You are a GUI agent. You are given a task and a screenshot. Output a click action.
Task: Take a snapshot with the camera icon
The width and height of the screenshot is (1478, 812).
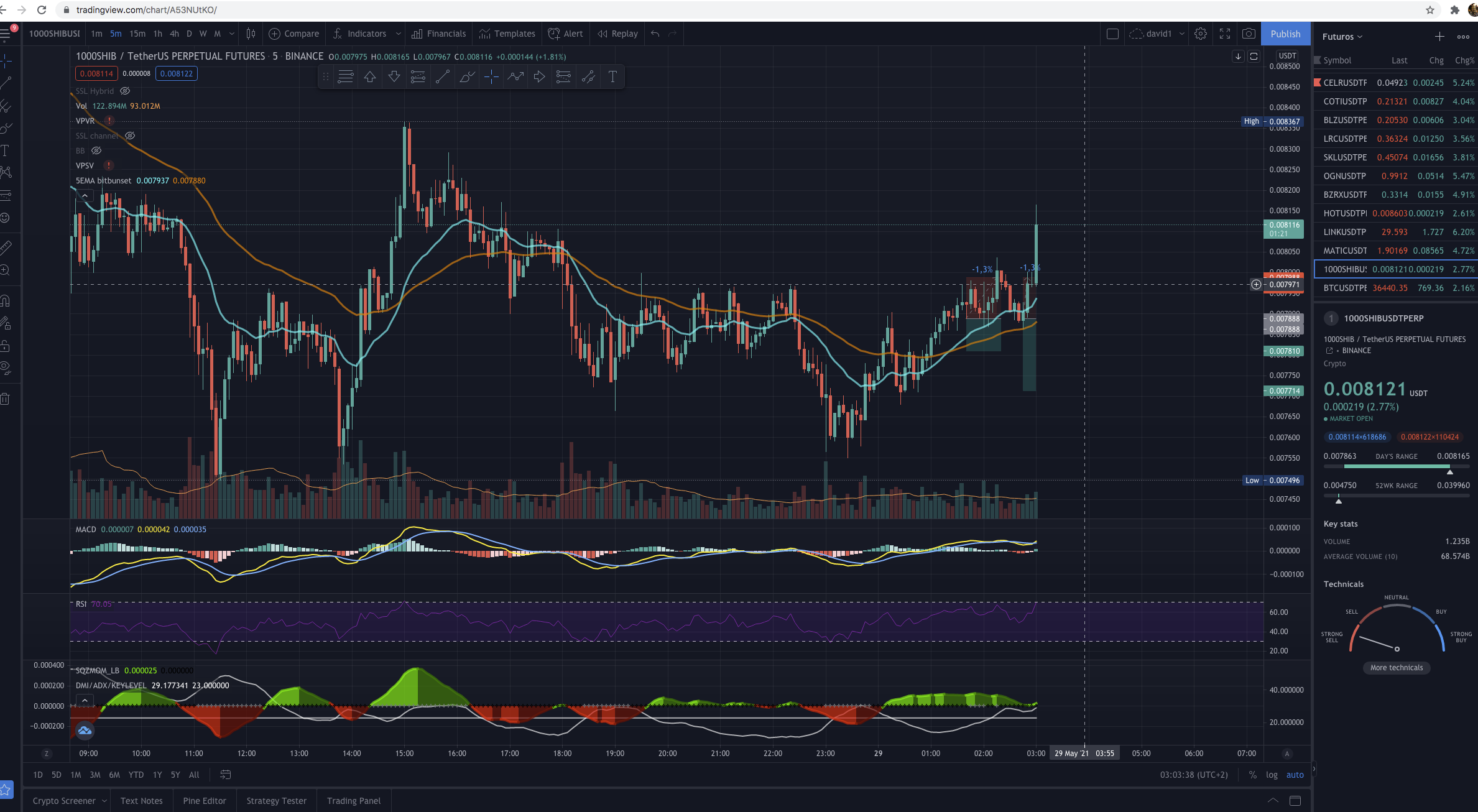point(1249,34)
